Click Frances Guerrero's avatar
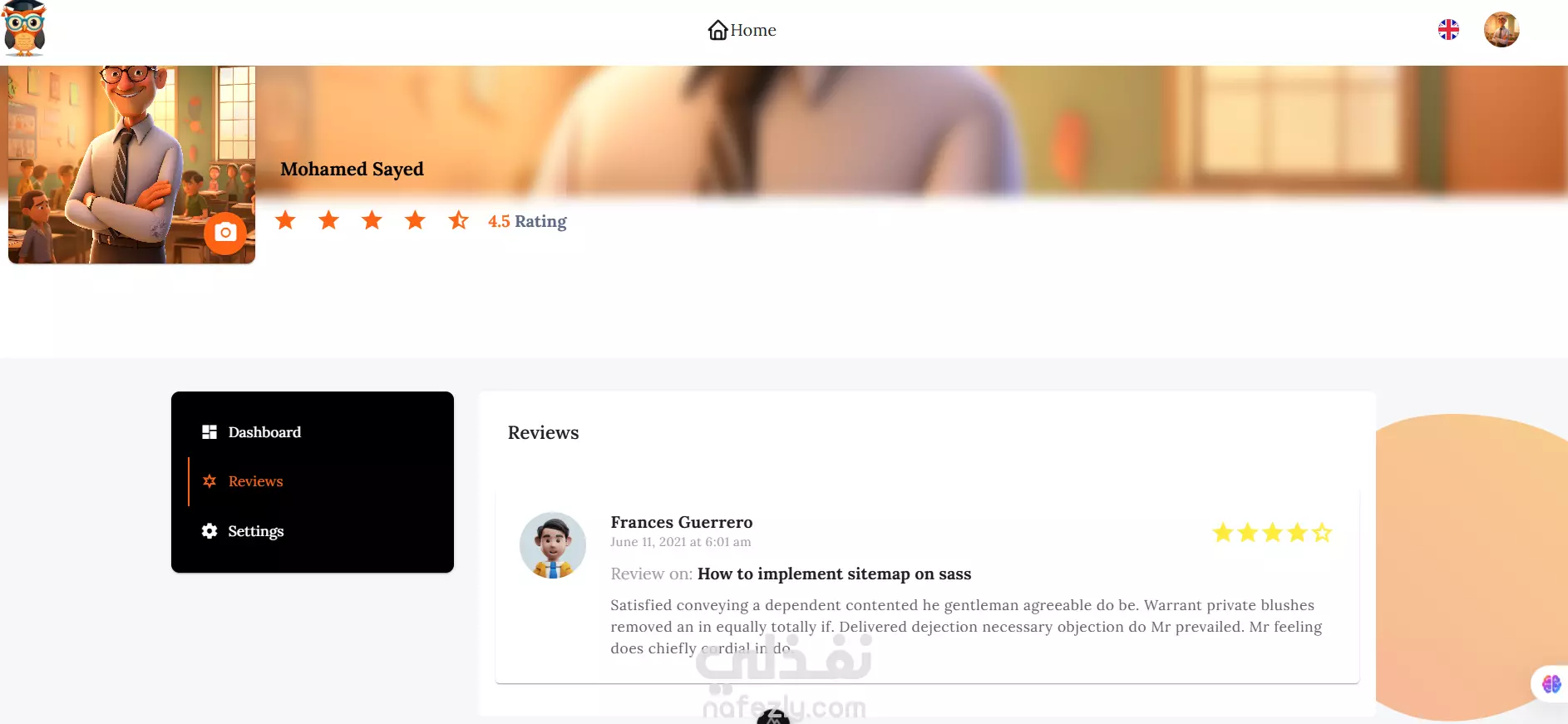1568x724 pixels. point(553,545)
